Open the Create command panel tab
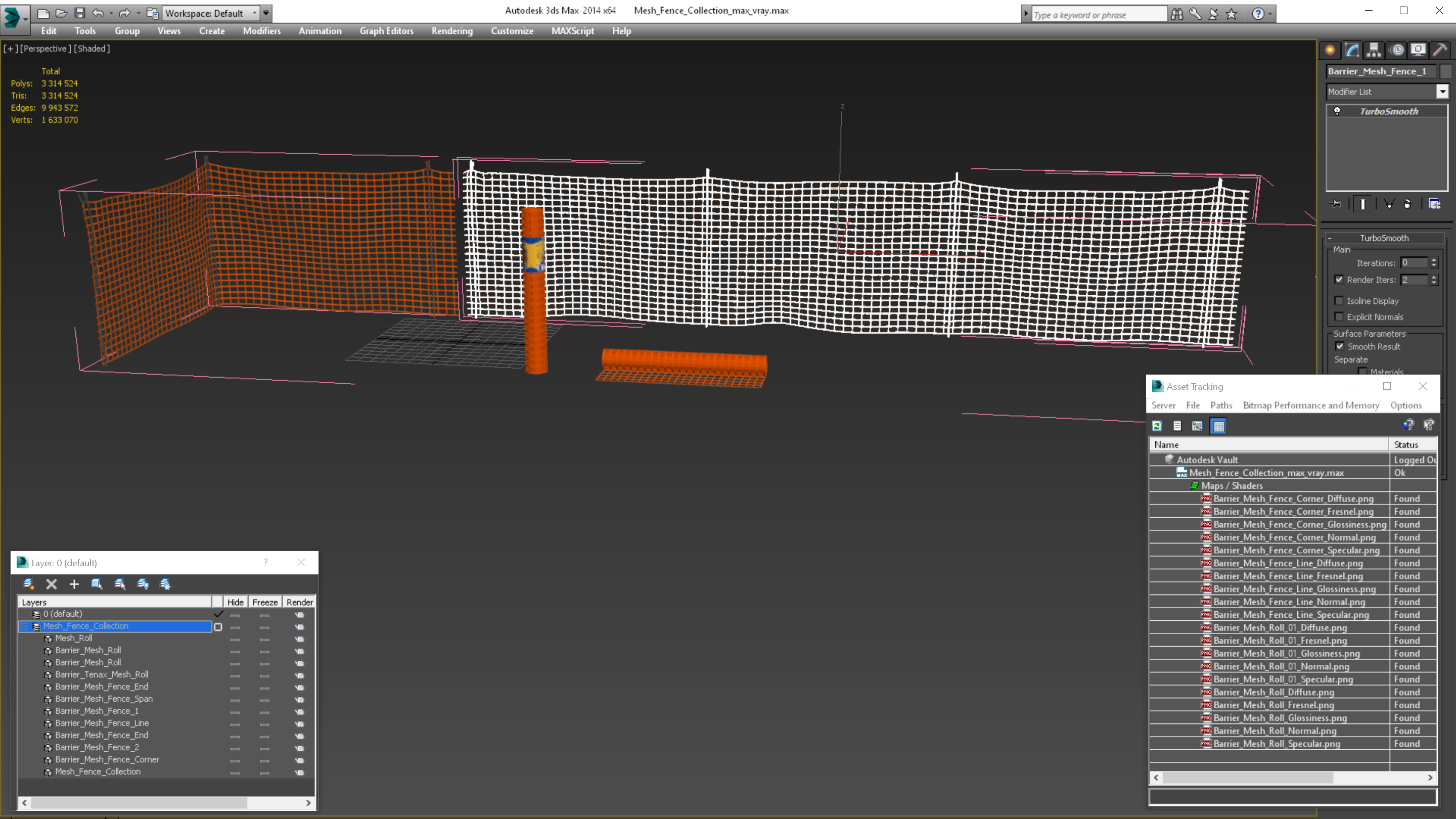1456x819 pixels. click(1330, 50)
